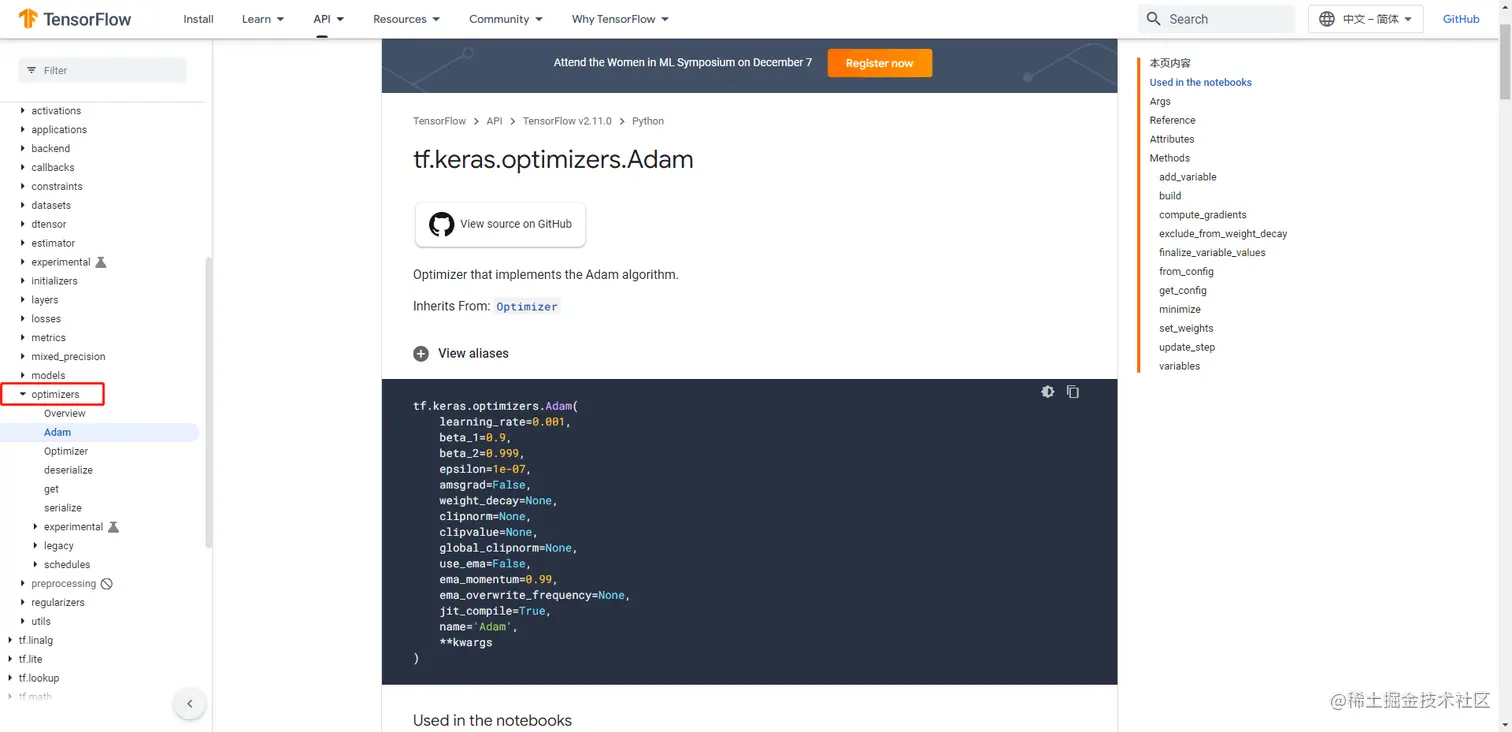Jump to compute_gradients method
This screenshot has height=732, width=1512.
tap(1202, 216)
